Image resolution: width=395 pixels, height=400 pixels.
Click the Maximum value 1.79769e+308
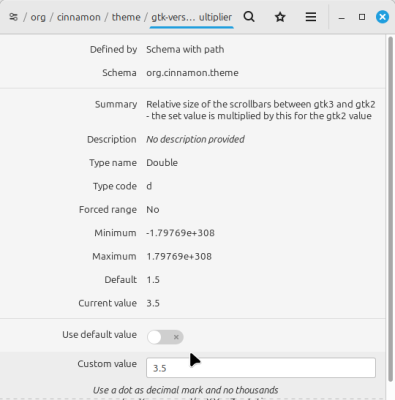[179, 256]
